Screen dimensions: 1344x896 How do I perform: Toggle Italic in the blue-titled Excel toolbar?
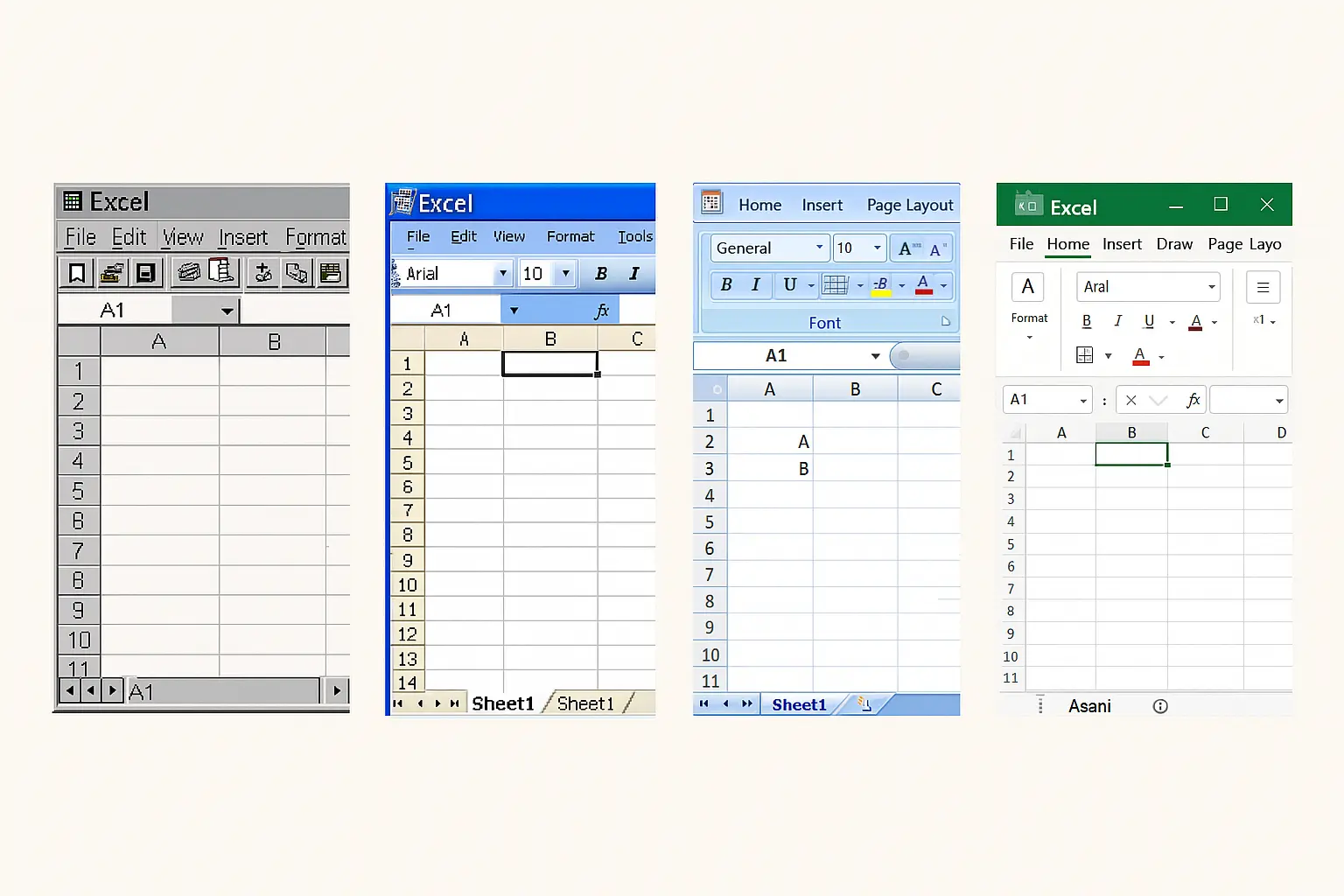(x=634, y=273)
